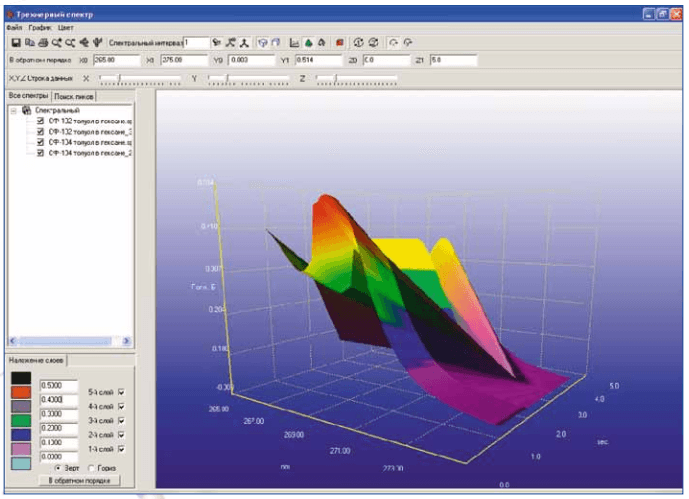The image size is (689, 499).
Task: Switch to the Поиск пиков tab
Action: (73, 96)
